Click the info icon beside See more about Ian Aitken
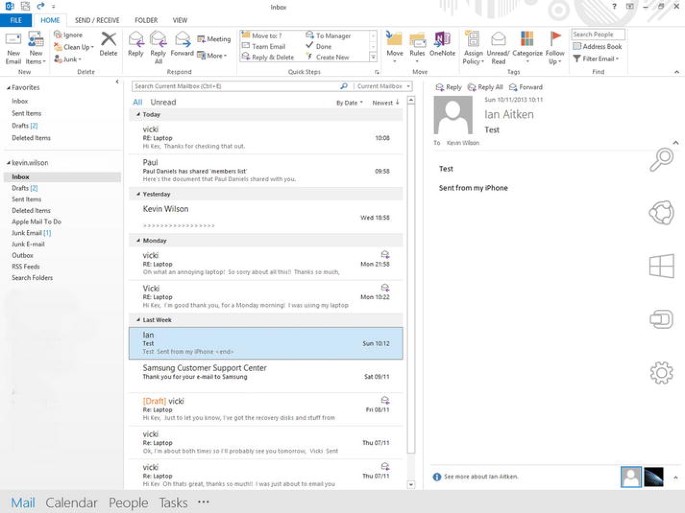Screen dimensions: 685x513 click(x=437, y=477)
